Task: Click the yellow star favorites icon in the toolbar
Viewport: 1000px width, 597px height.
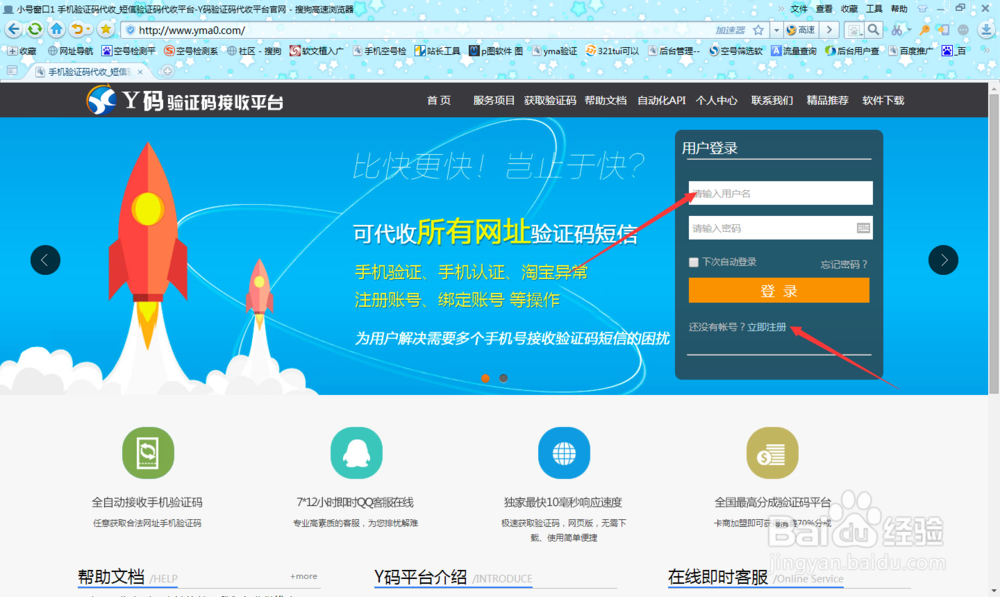Action: [106, 29]
